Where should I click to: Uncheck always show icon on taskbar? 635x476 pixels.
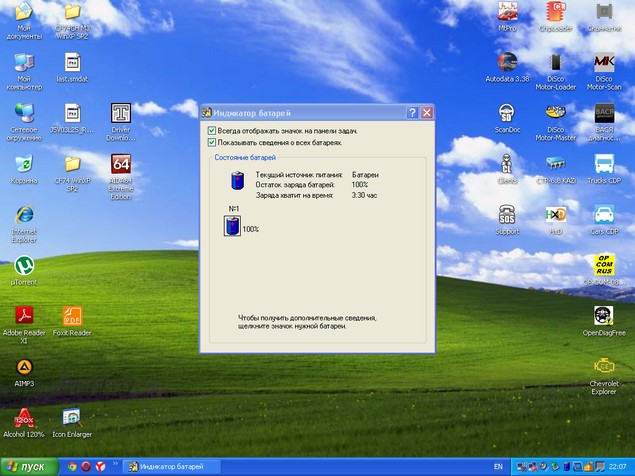point(211,131)
